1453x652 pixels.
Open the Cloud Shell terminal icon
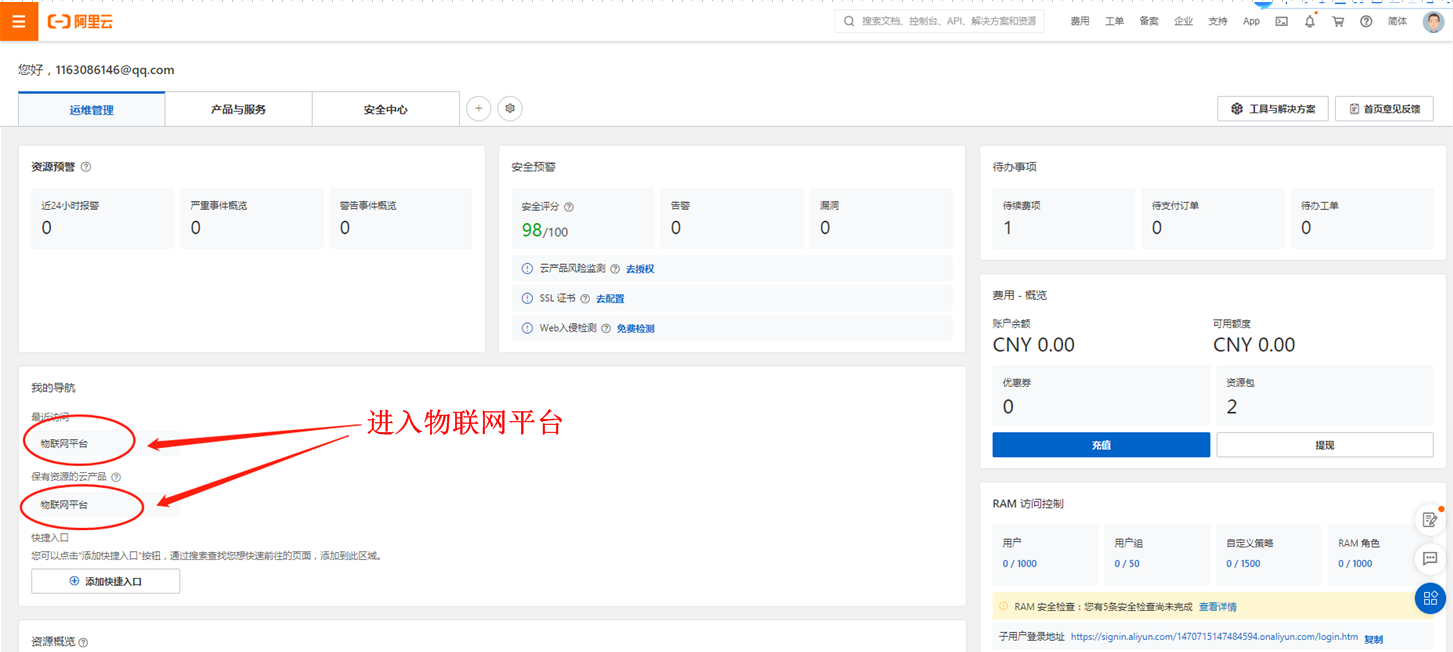(1281, 20)
